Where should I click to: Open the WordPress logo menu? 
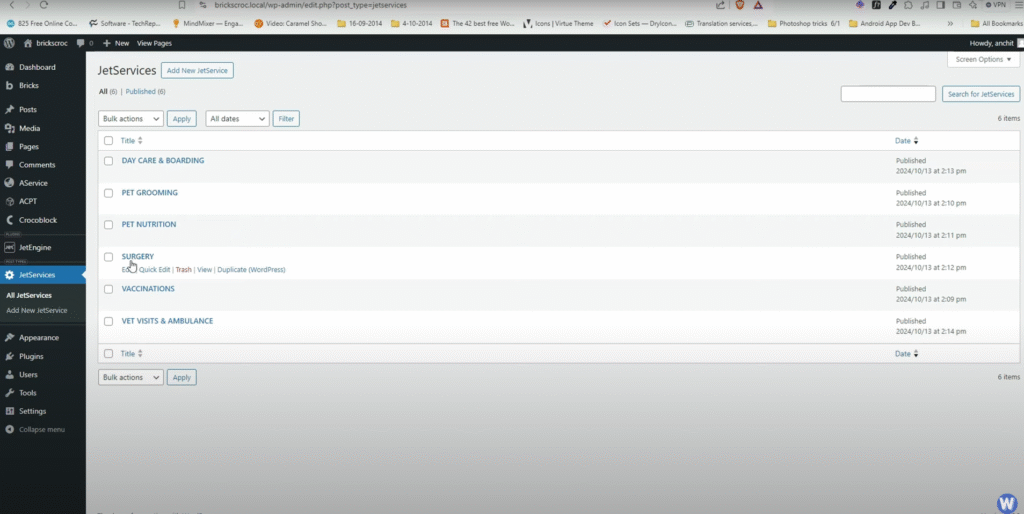(x=9, y=43)
